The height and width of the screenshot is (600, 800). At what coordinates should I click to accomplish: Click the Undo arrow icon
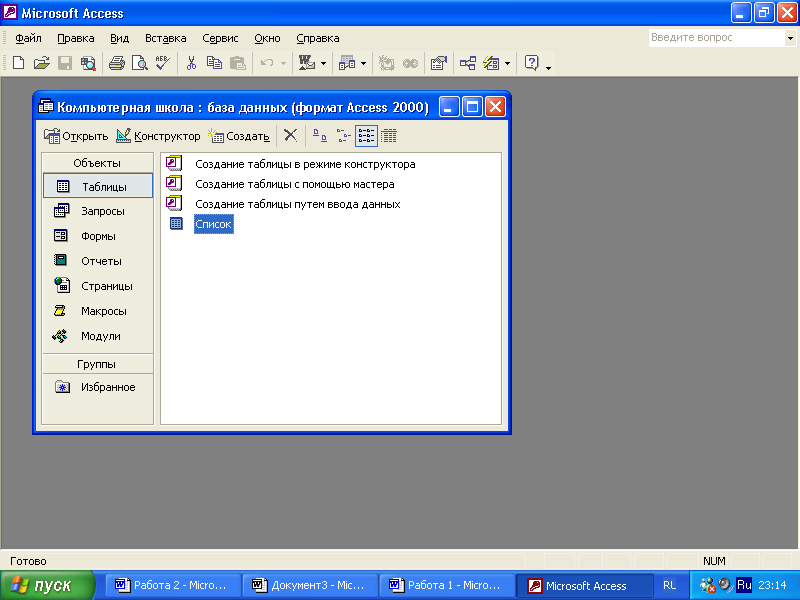pyautogui.click(x=267, y=63)
